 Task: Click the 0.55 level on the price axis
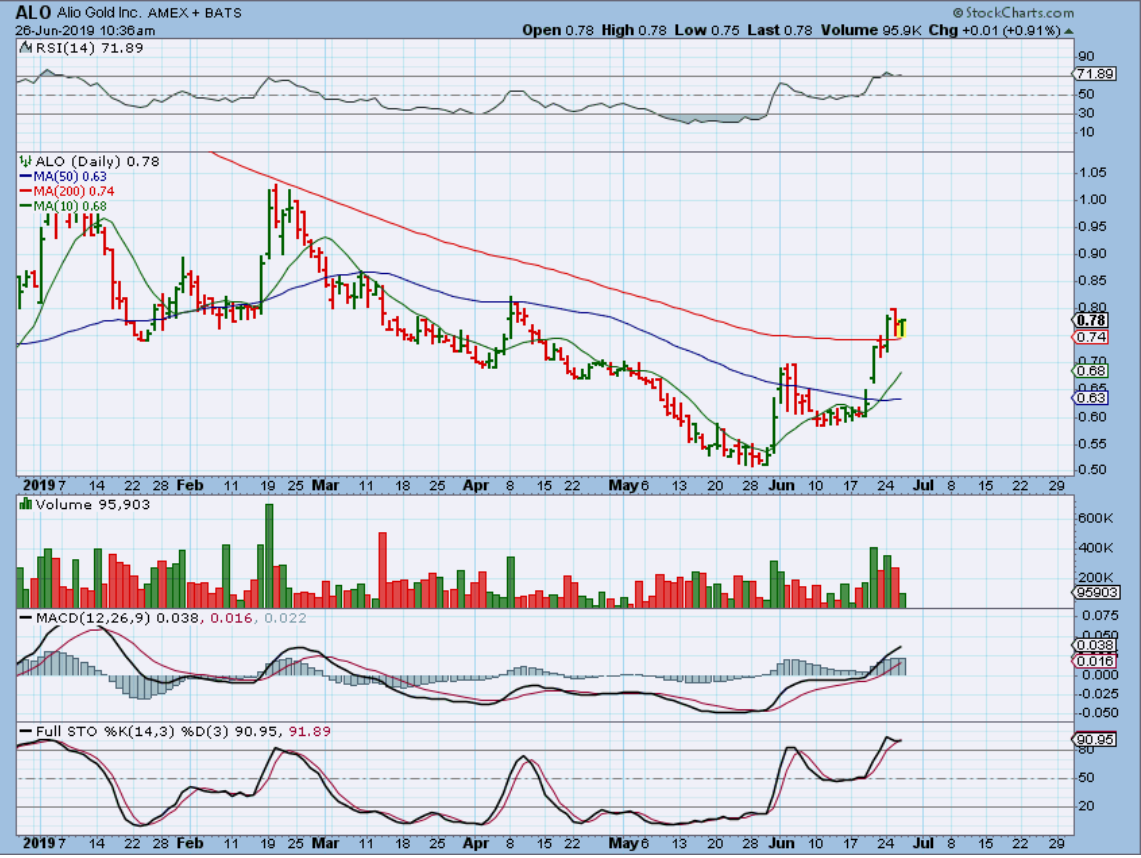pos(1092,444)
